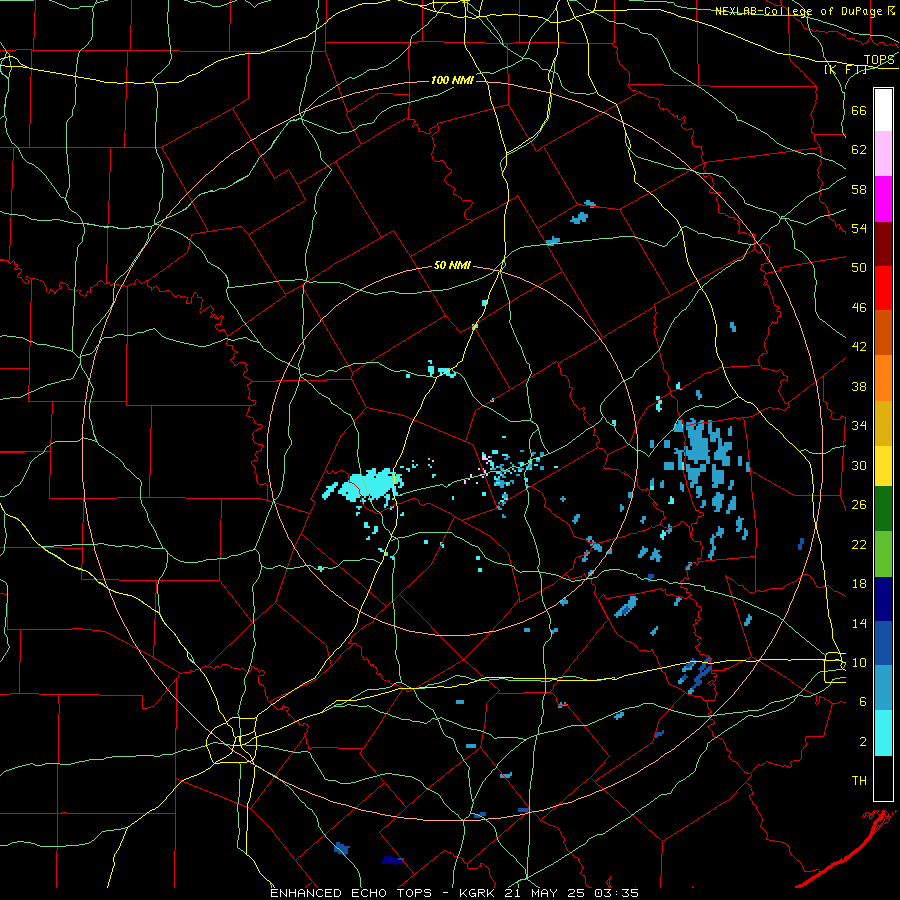900x900 pixels.
Task: Pick the cyan legend swatch
Action: pos(883,733)
